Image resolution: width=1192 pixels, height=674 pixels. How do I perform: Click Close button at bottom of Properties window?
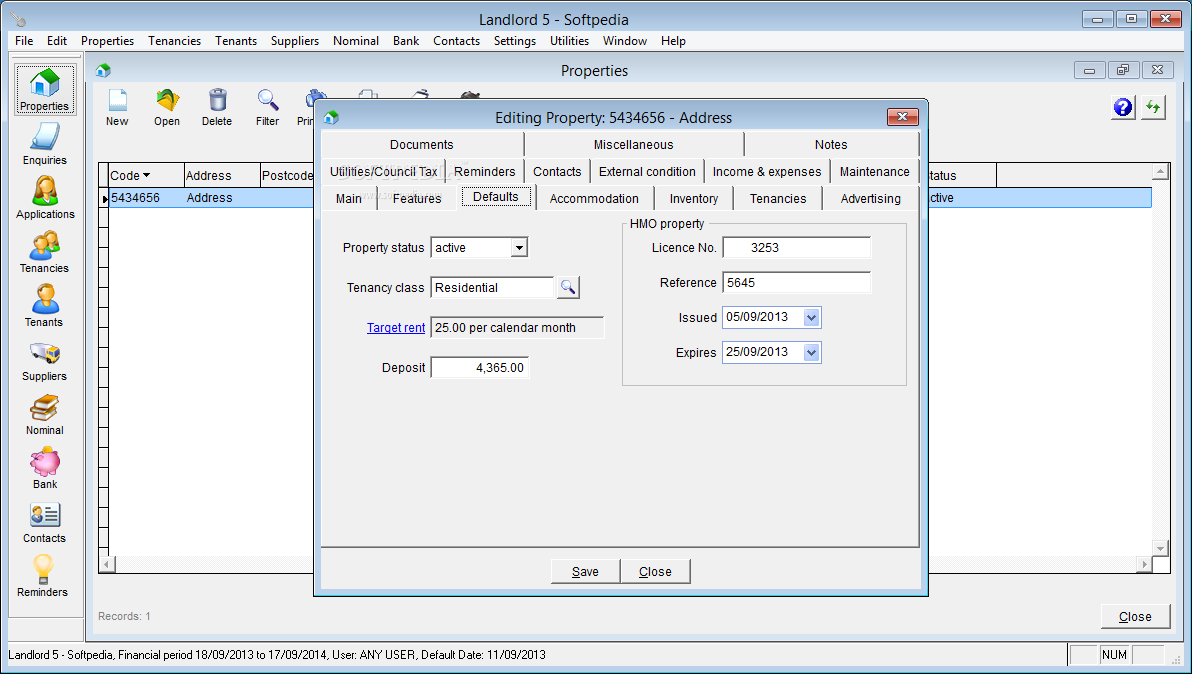pos(1135,616)
